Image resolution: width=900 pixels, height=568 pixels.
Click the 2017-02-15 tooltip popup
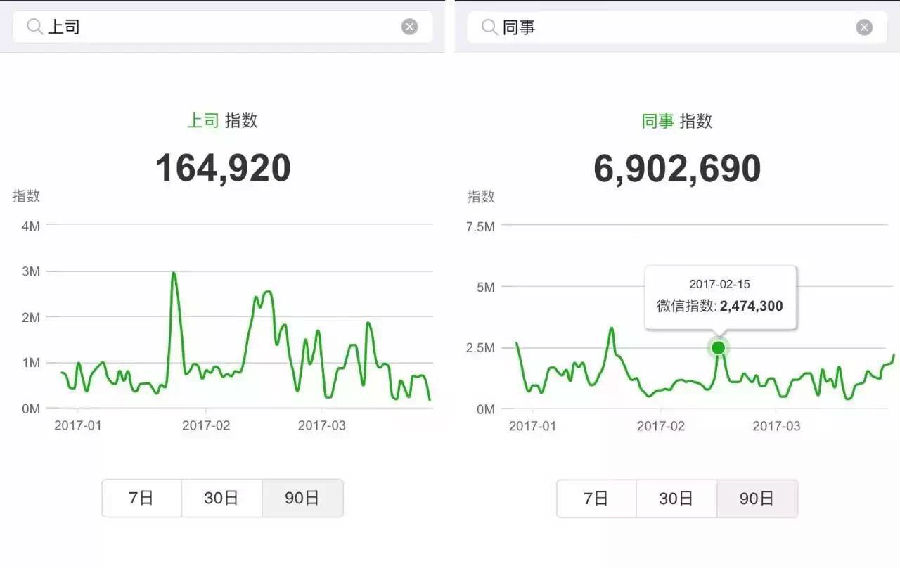[x=720, y=296]
